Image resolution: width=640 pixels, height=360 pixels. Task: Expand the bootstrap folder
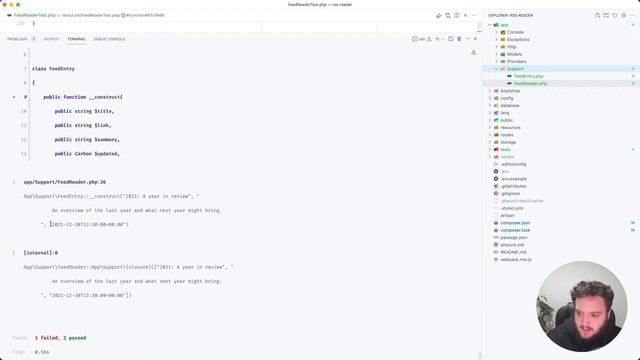tap(490, 91)
